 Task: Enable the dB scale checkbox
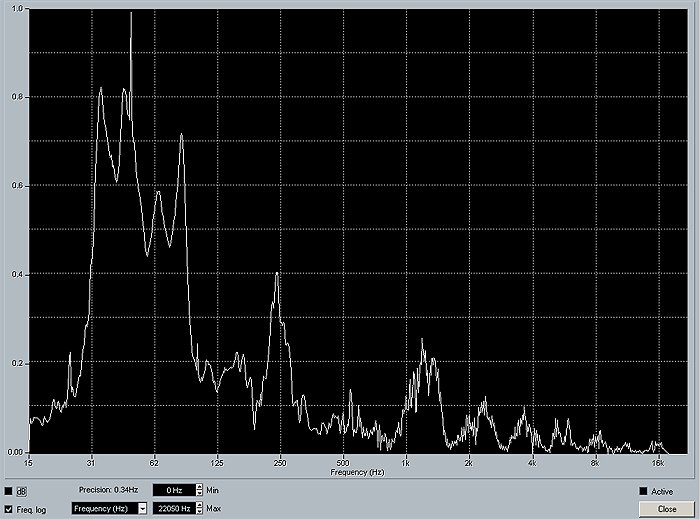point(9,491)
